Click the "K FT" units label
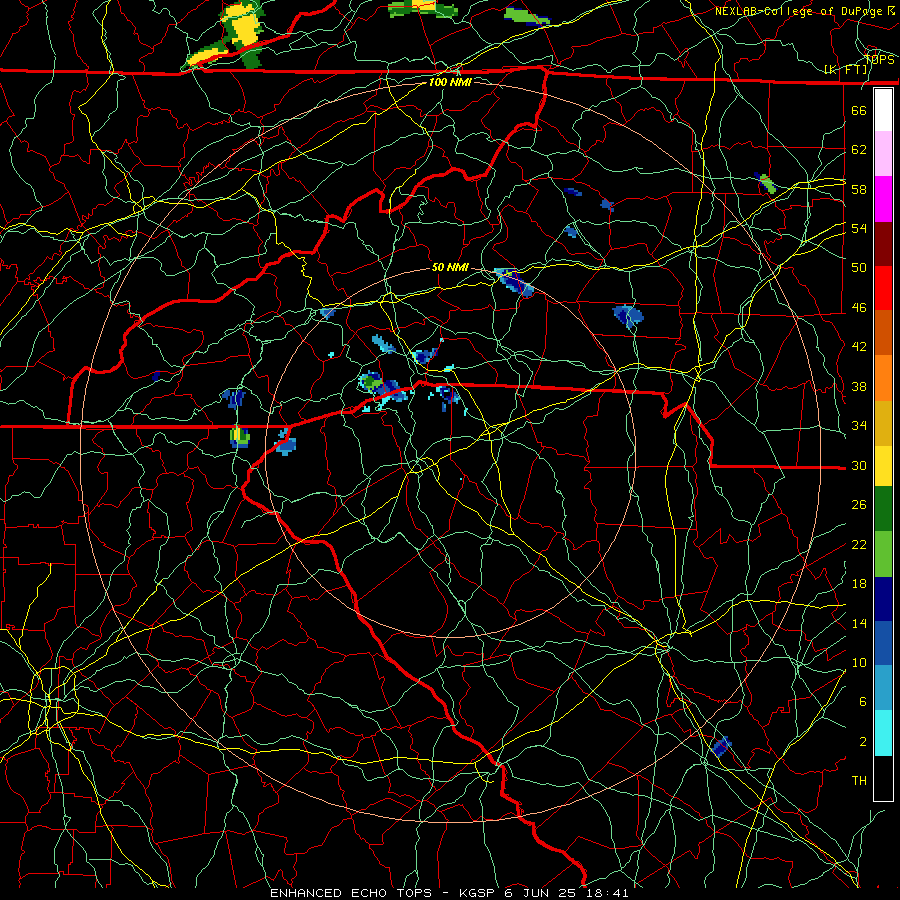Viewport: 900px width, 900px height. [846, 70]
